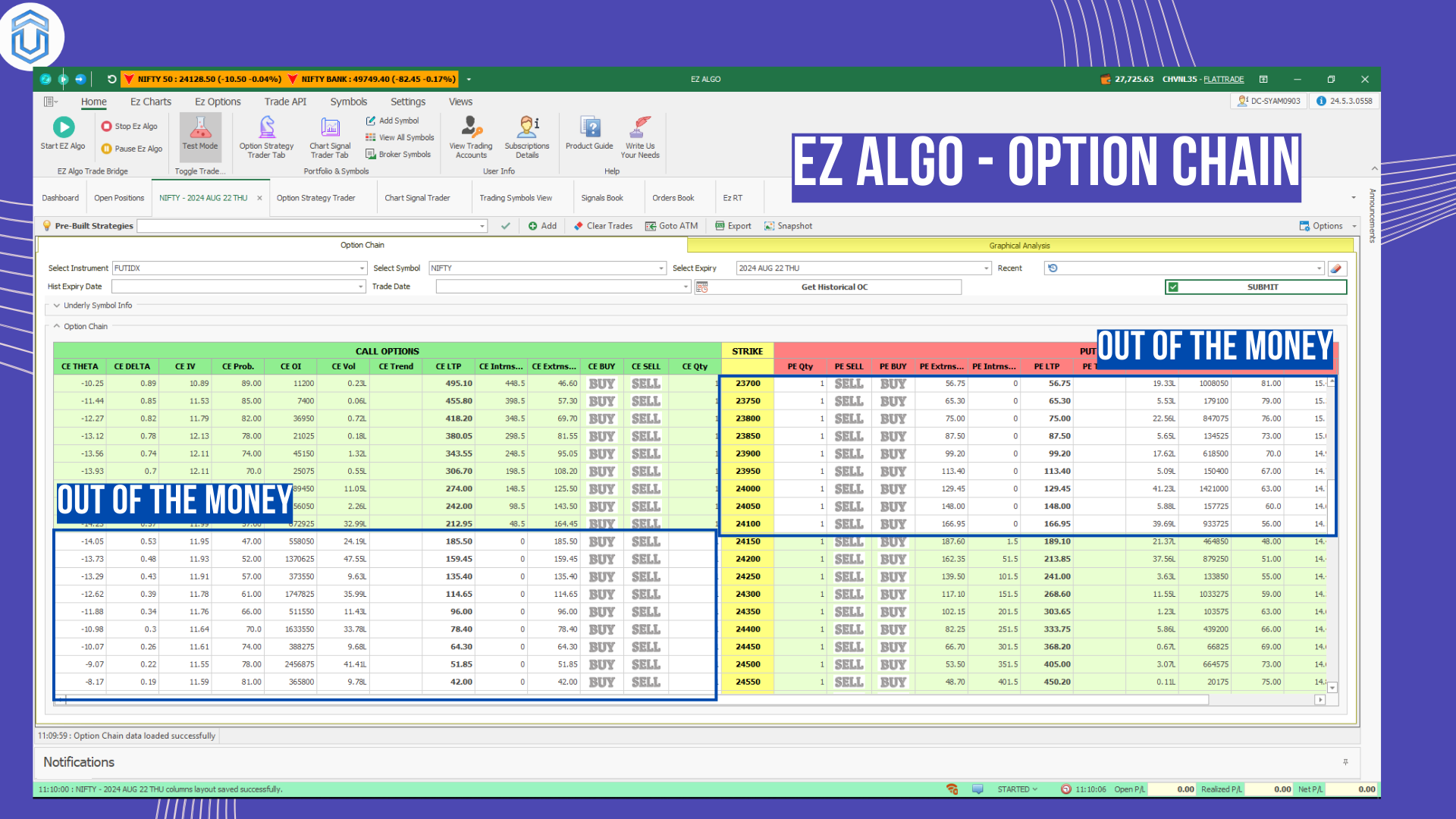Image resolution: width=1456 pixels, height=819 pixels.
Task: Expand the Underly Symbol Info section
Action: point(57,305)
